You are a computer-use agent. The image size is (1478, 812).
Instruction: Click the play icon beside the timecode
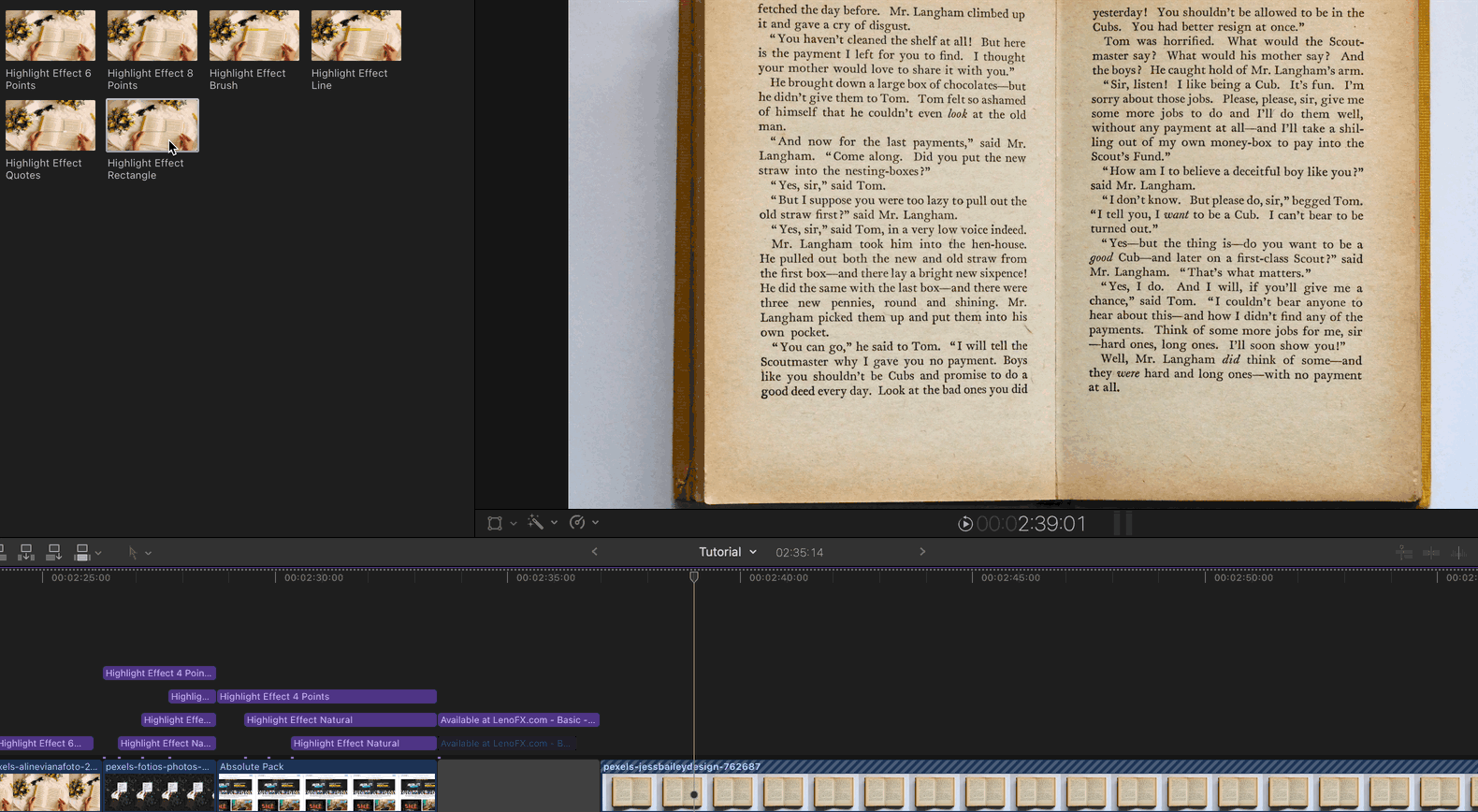tap(965, 524)
